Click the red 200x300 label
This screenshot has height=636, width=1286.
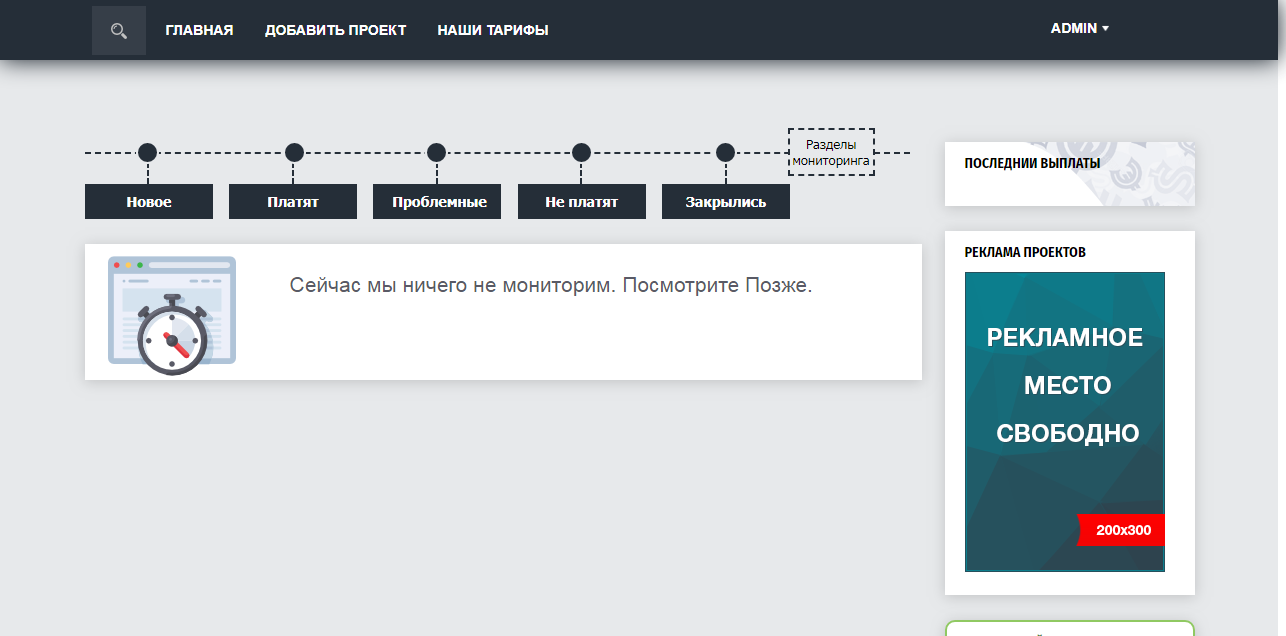1122,530
